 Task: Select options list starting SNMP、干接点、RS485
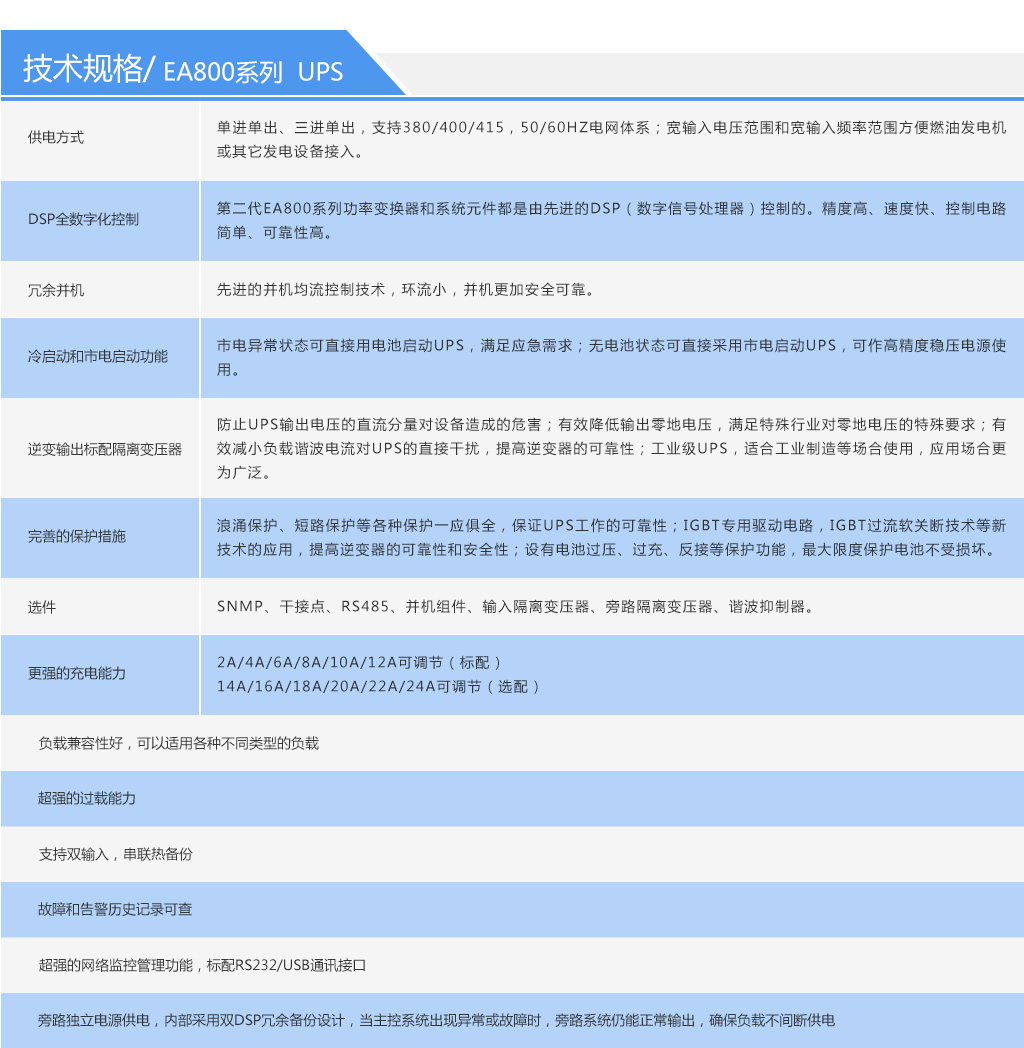click(515, 606)
